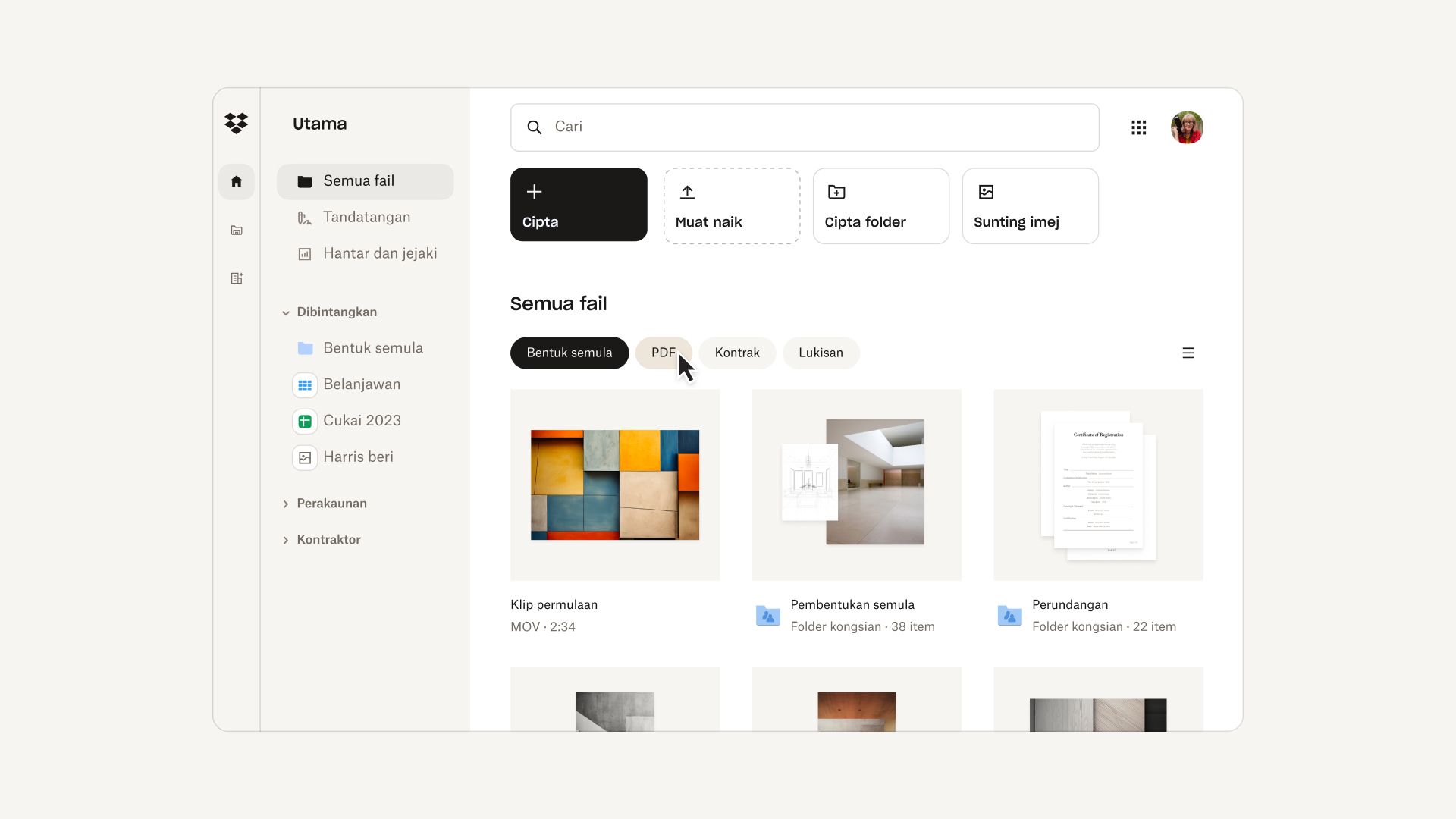The height and width of the screenshot is (819, 1456).
Task: Select the Home icon in left rail
Action: coord(236,181)
